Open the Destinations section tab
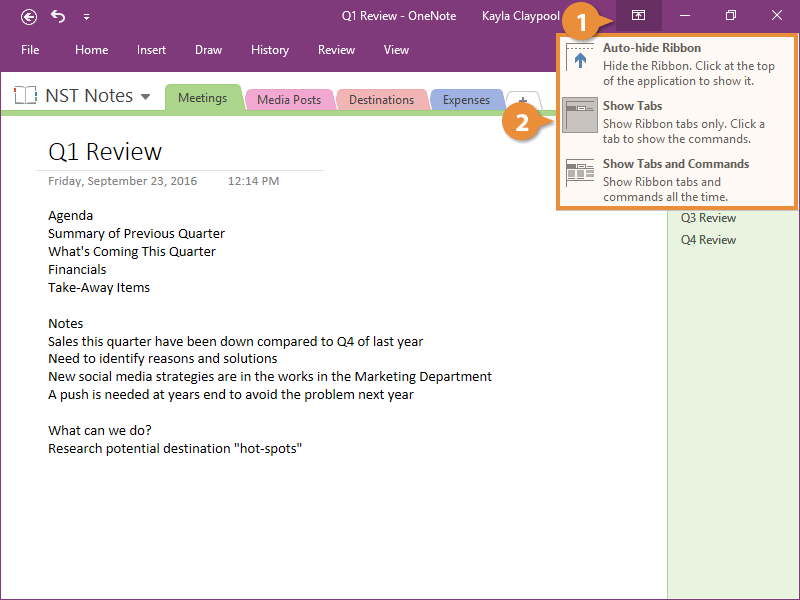The image size is (800, 600). click(x=381, y=100)
